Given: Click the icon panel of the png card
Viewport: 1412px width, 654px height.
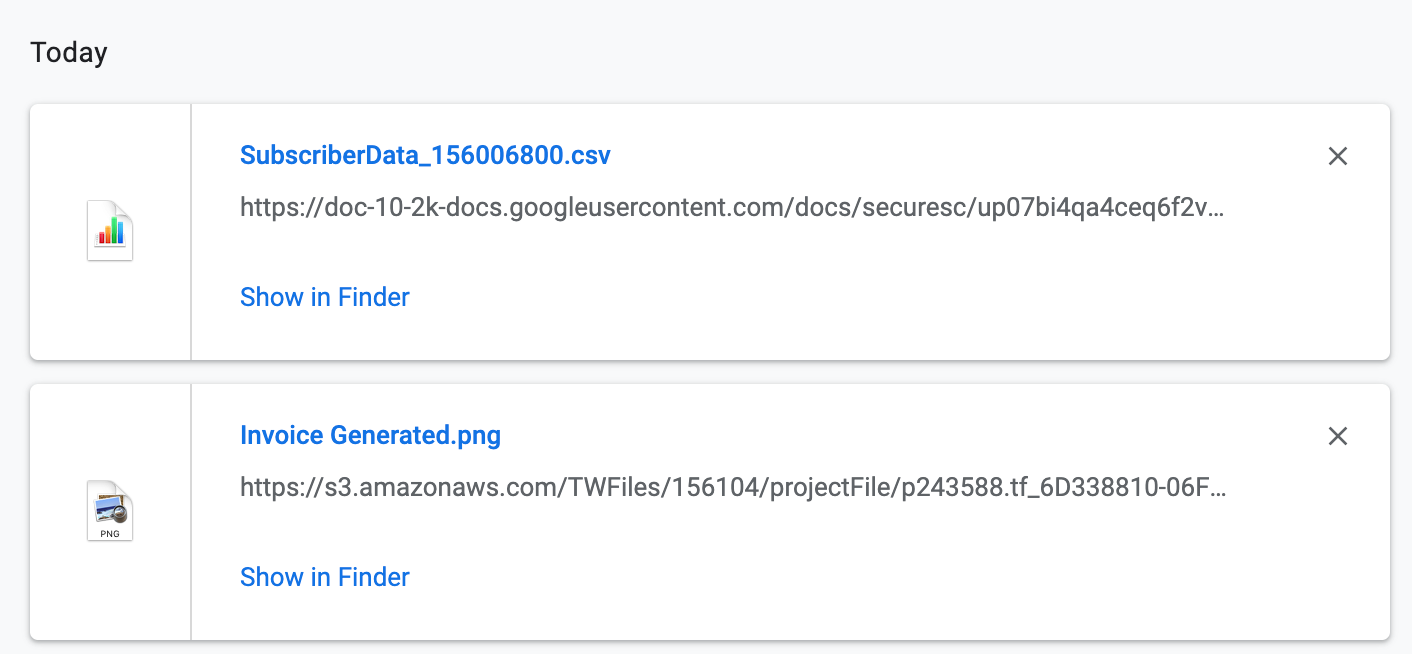Looking at the screenshot, I should [110, 512].
